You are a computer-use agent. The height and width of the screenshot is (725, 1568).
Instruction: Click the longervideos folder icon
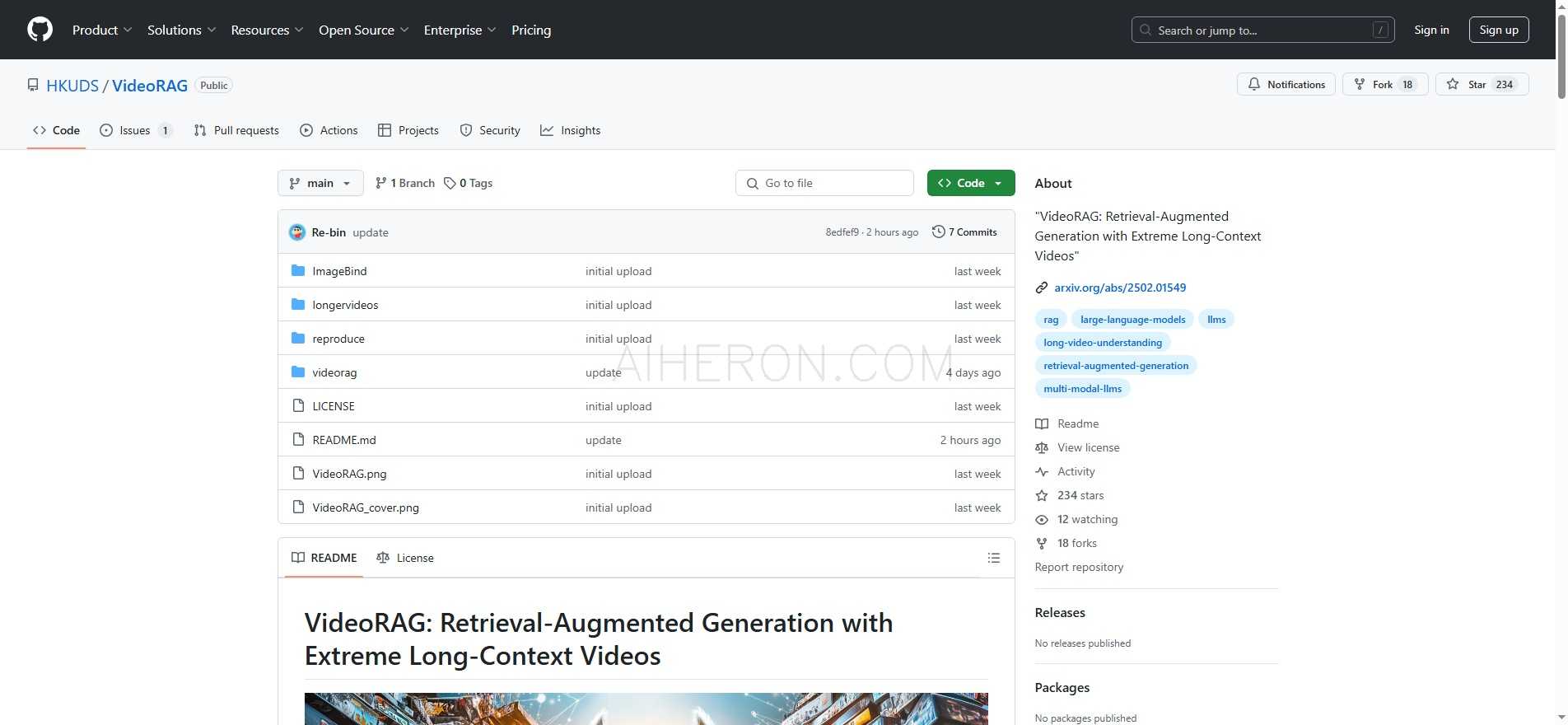click(x=298, y=305)
